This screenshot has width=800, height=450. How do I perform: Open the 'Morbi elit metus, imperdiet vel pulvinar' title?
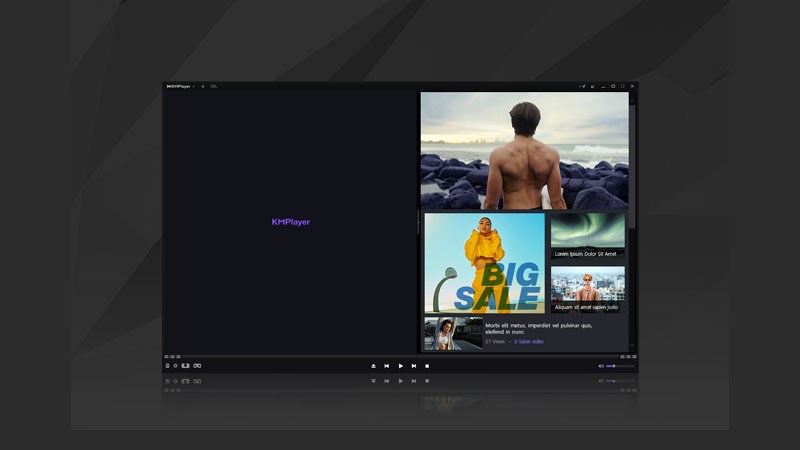click(x=539, y=328)
